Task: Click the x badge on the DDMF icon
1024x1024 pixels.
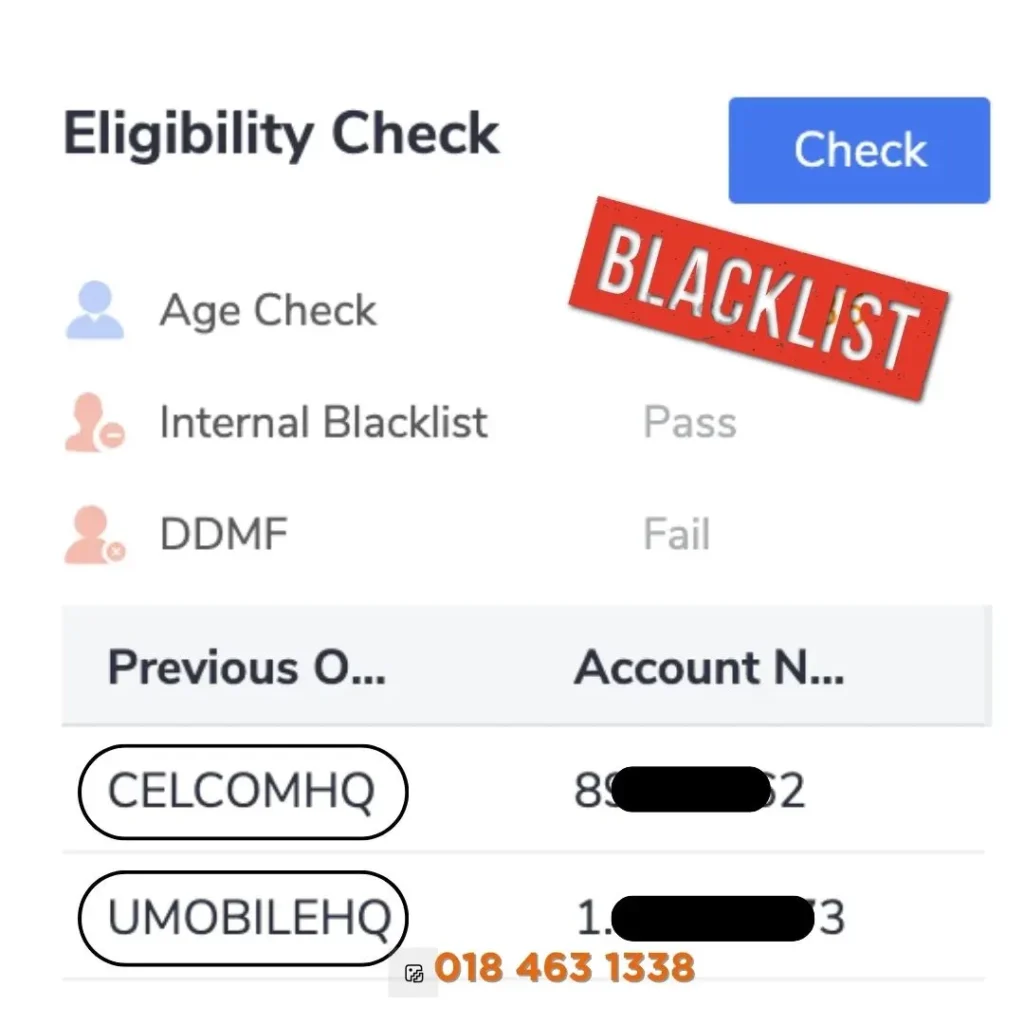Action: 113,551
